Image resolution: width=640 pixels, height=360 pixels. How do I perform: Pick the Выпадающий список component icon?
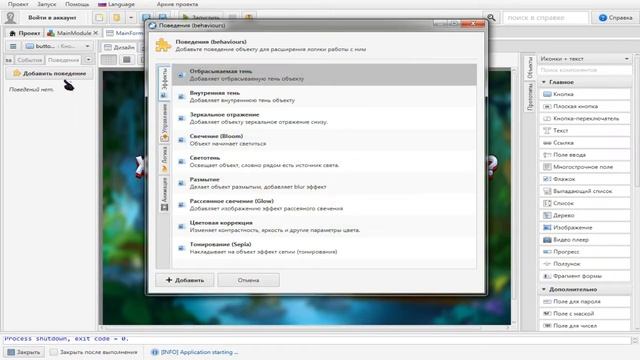pyautogui.click(x=547, y=191)
